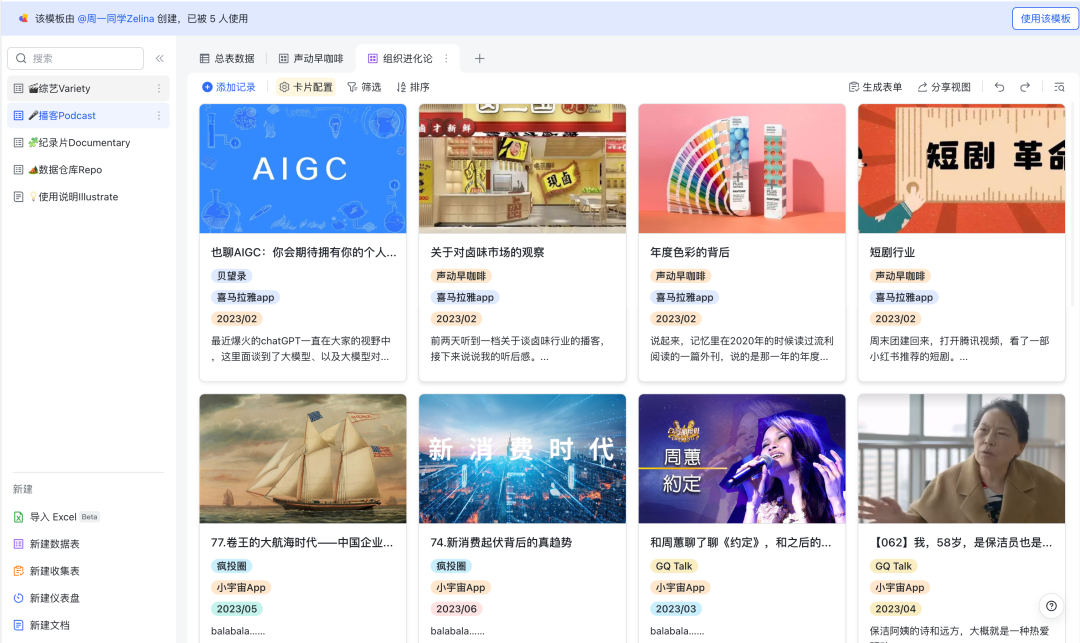Open the 新消费时代 card image
1080x643 pixels.
[522, 458]
